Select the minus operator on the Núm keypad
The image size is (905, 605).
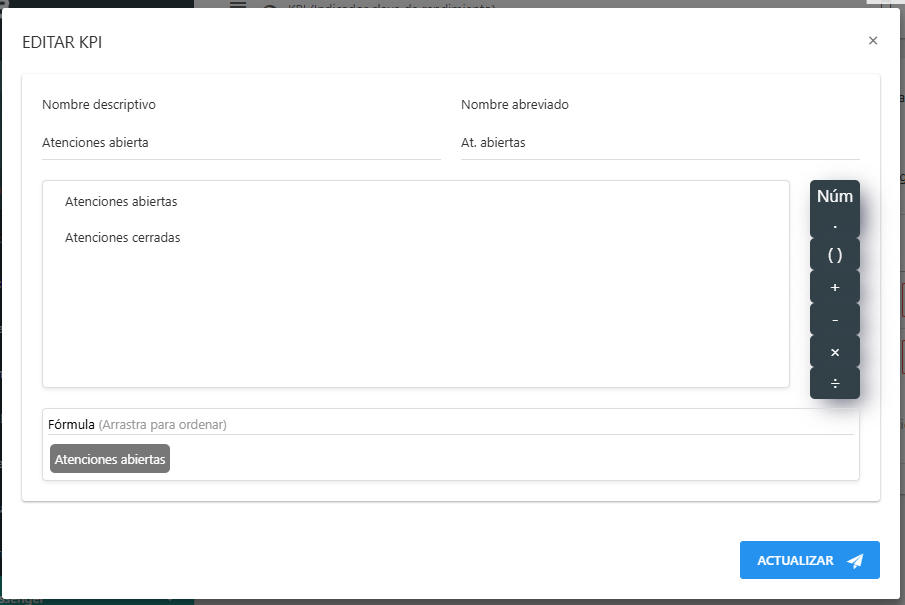[x=835, y=320]
